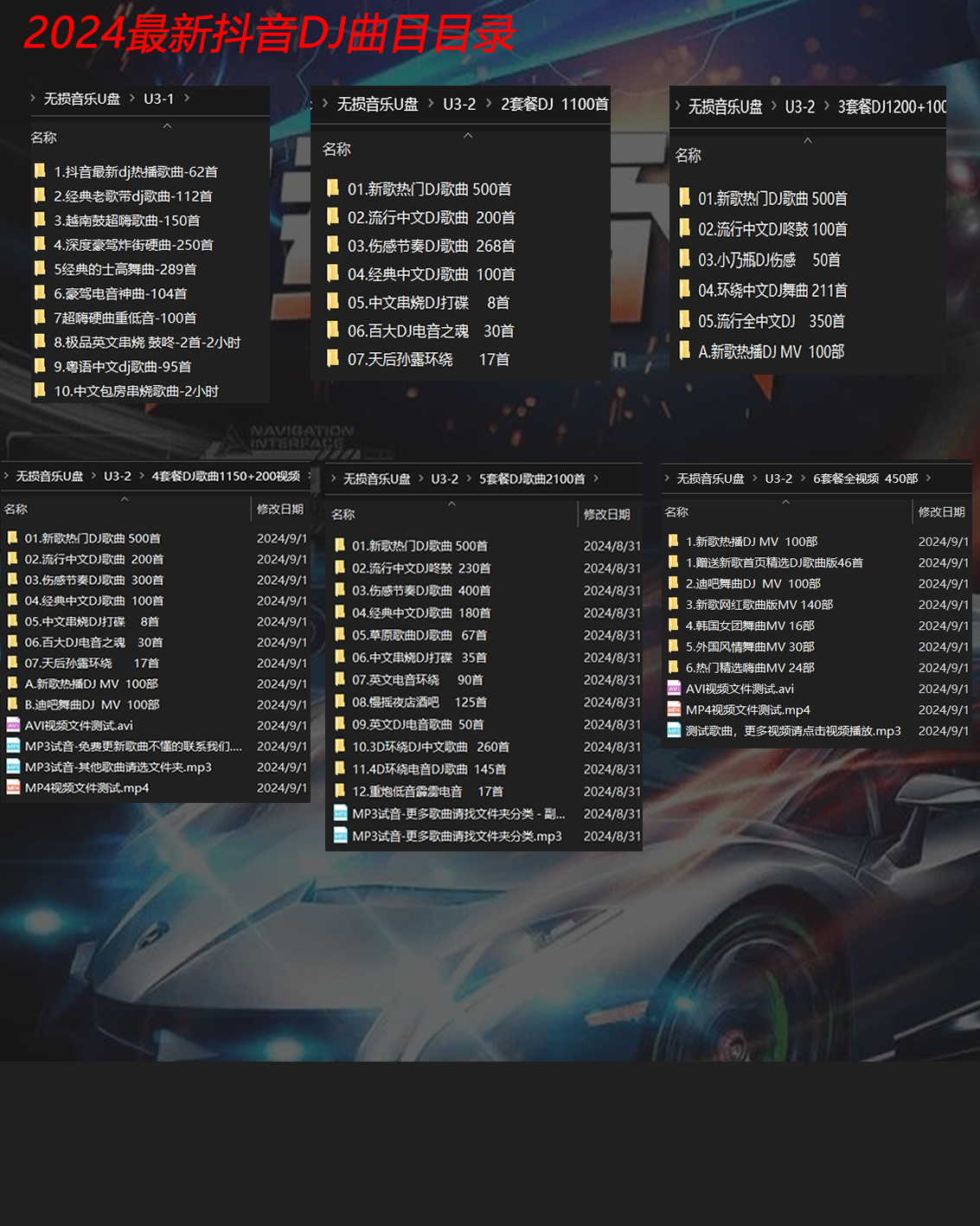Select folder icon next to 03.伤感节奏DJ歌曲 268首
This screenshot has width=980, height=1226.
pos(333,246)
